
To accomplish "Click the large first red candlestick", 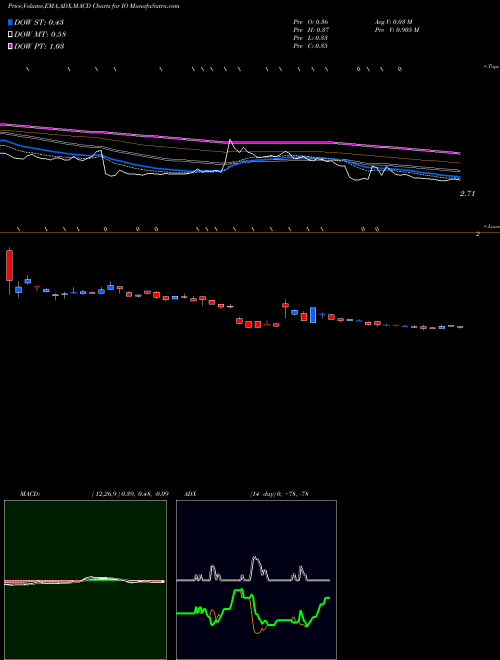I will [9, 266].
